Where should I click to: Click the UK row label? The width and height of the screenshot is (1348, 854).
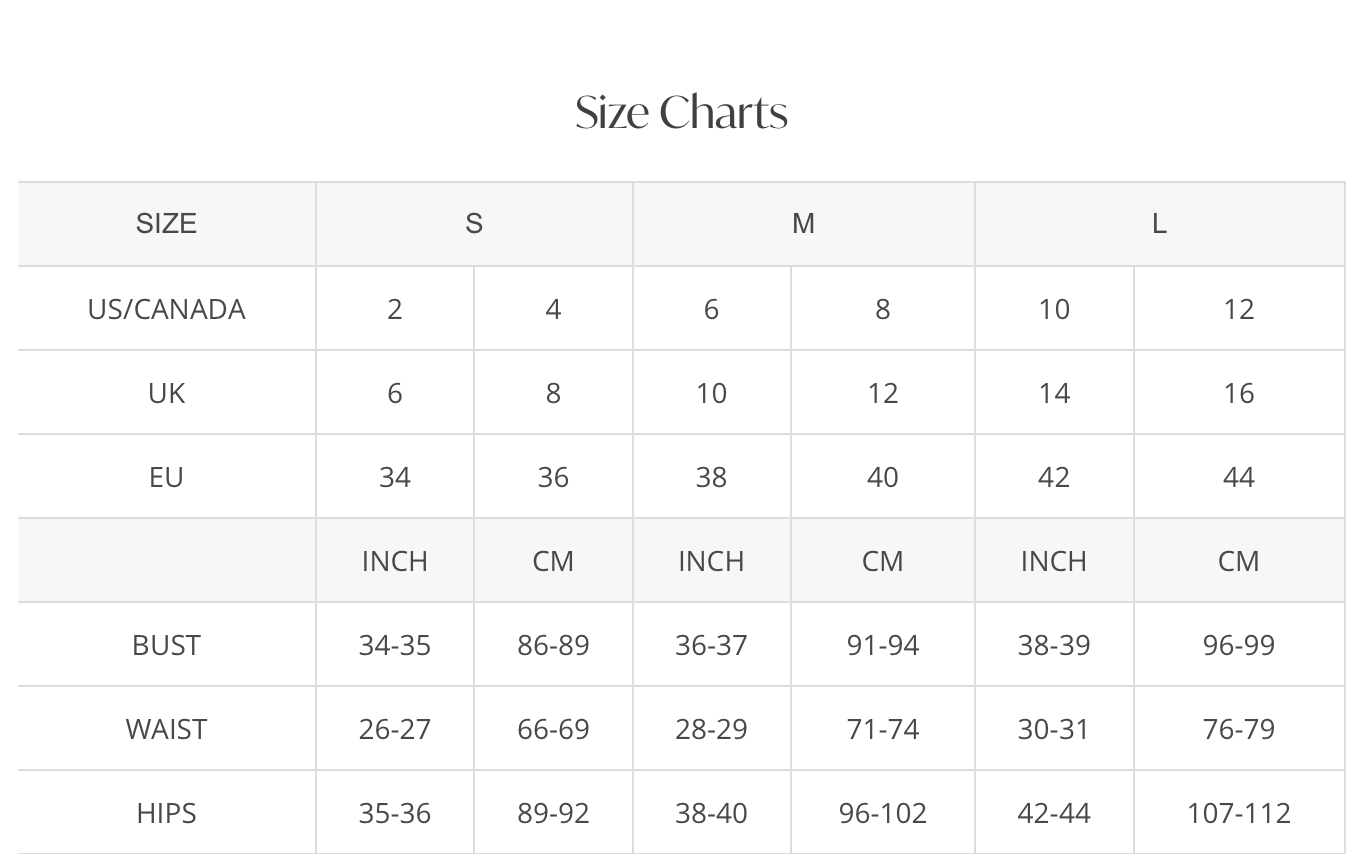[166, 393]
